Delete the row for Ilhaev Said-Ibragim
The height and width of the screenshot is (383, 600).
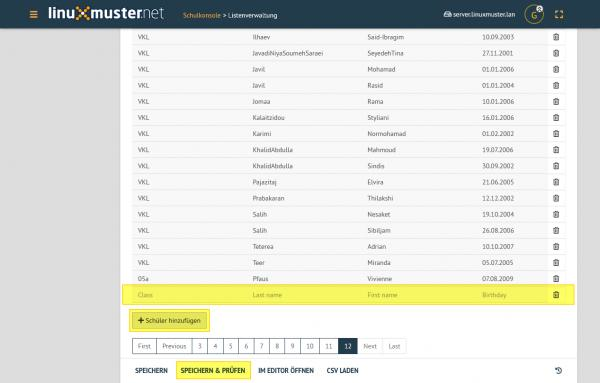(x=556, y=37)
